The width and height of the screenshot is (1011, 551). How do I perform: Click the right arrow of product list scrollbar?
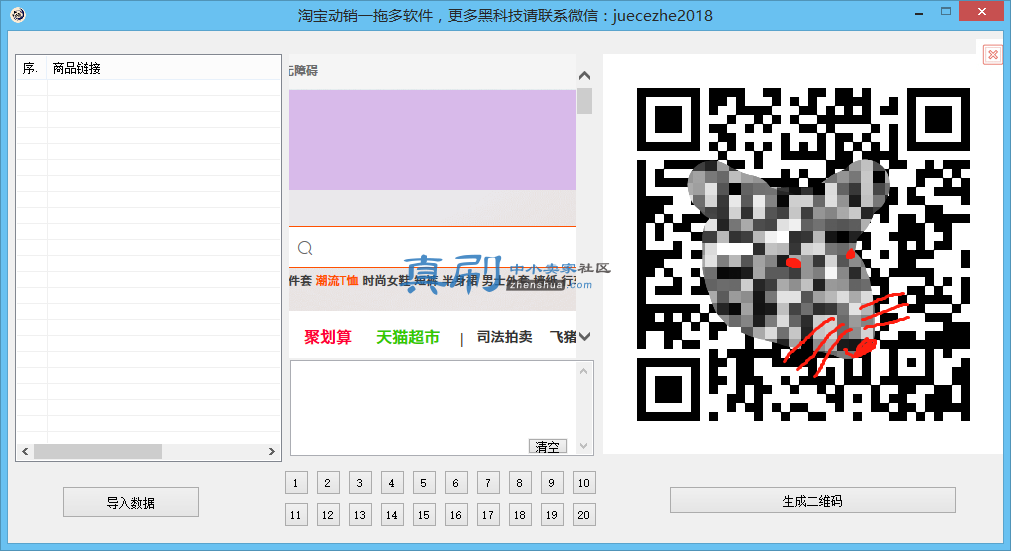pos(271,452)
